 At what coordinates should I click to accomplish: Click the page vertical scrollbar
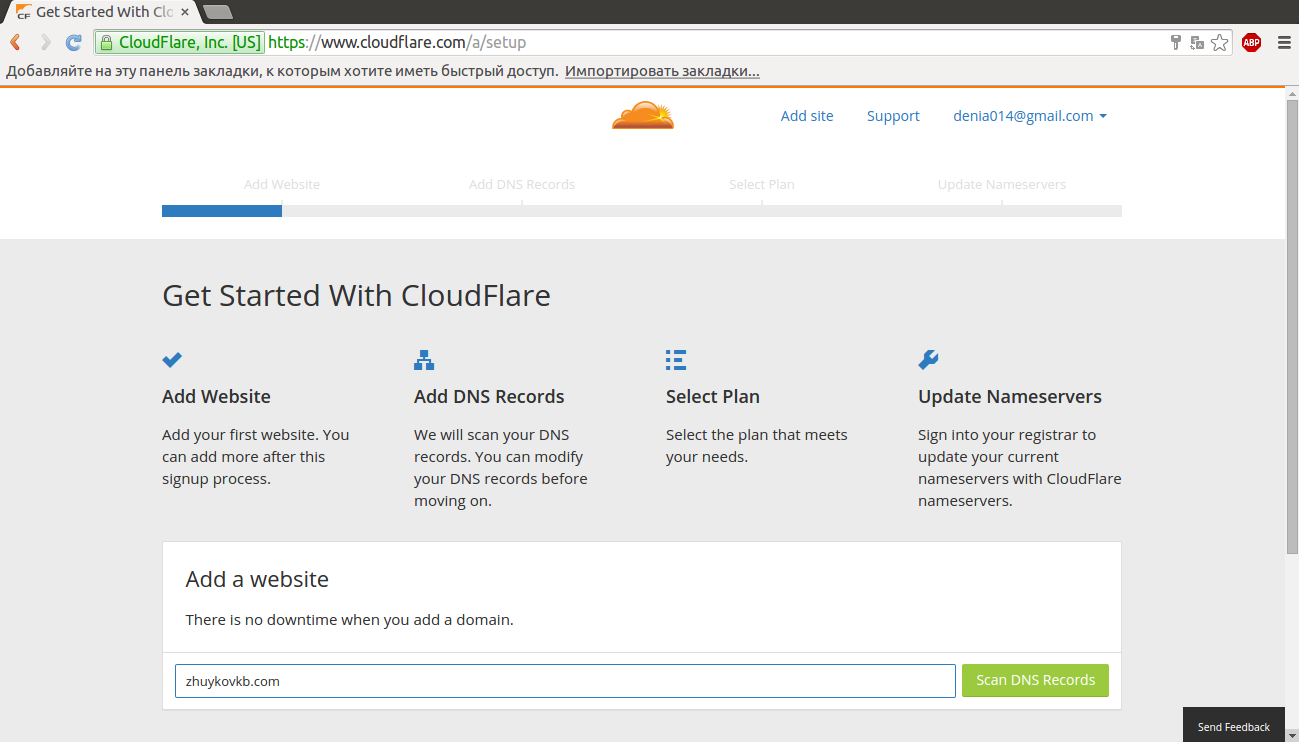(x=1292, y=325)
